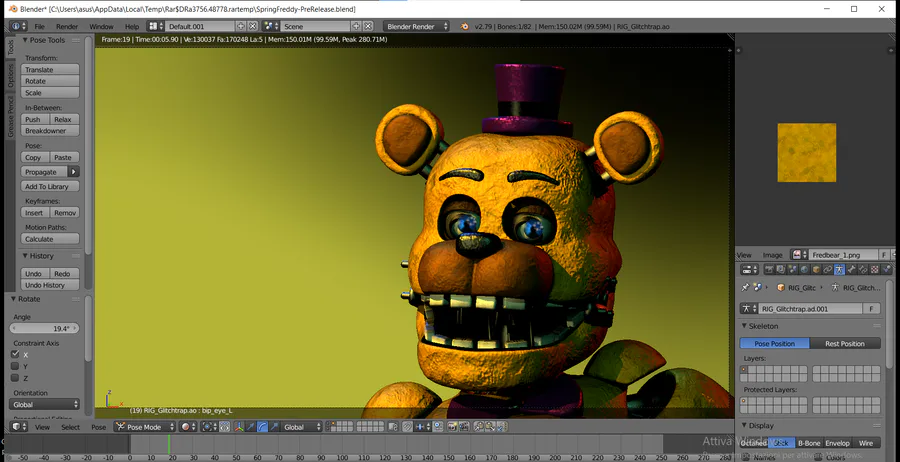Screen dimensions: 900x462
Task: Open the Render Layers properties tab icon
Action: 781,269
